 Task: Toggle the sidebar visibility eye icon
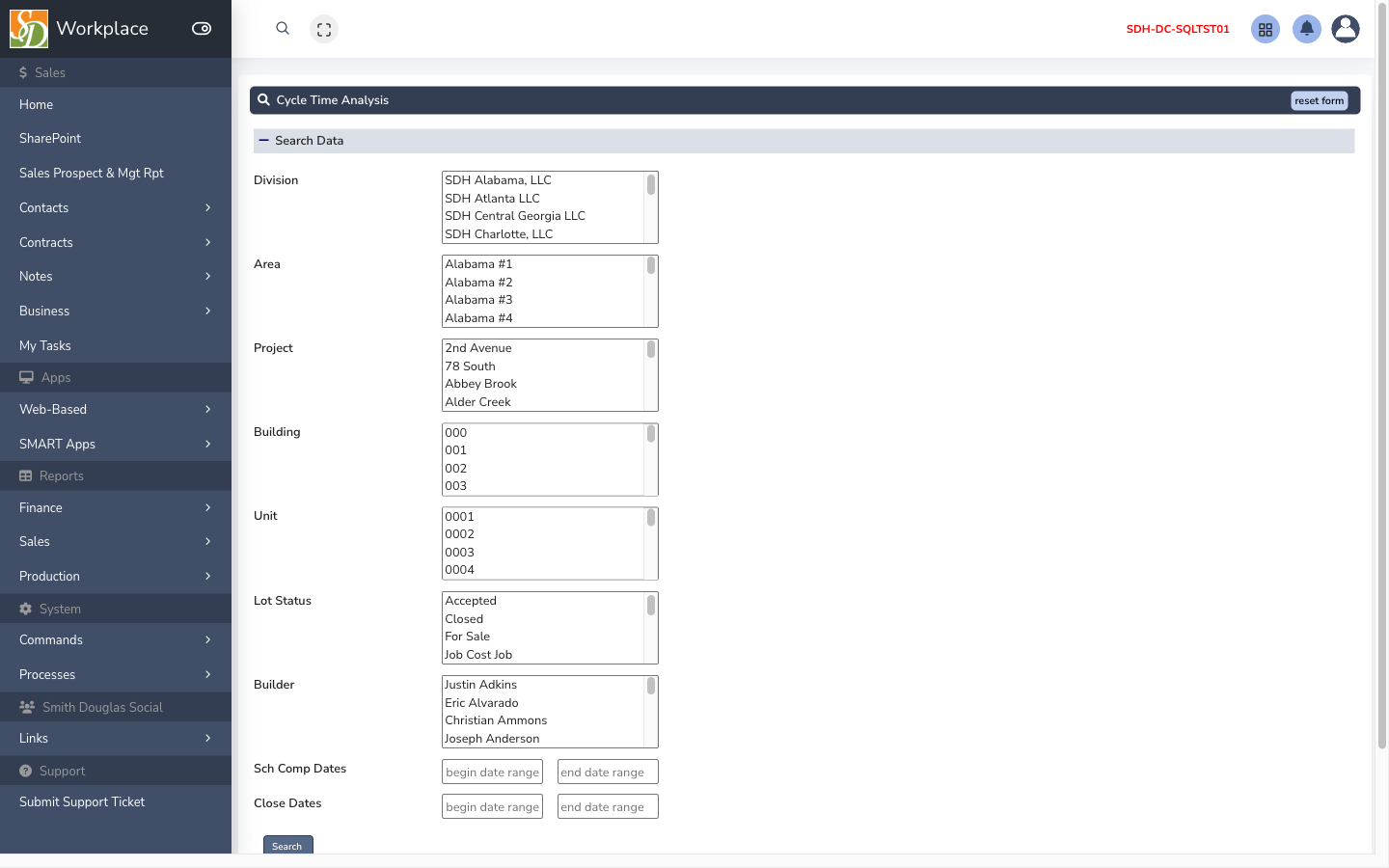(202, 29)
